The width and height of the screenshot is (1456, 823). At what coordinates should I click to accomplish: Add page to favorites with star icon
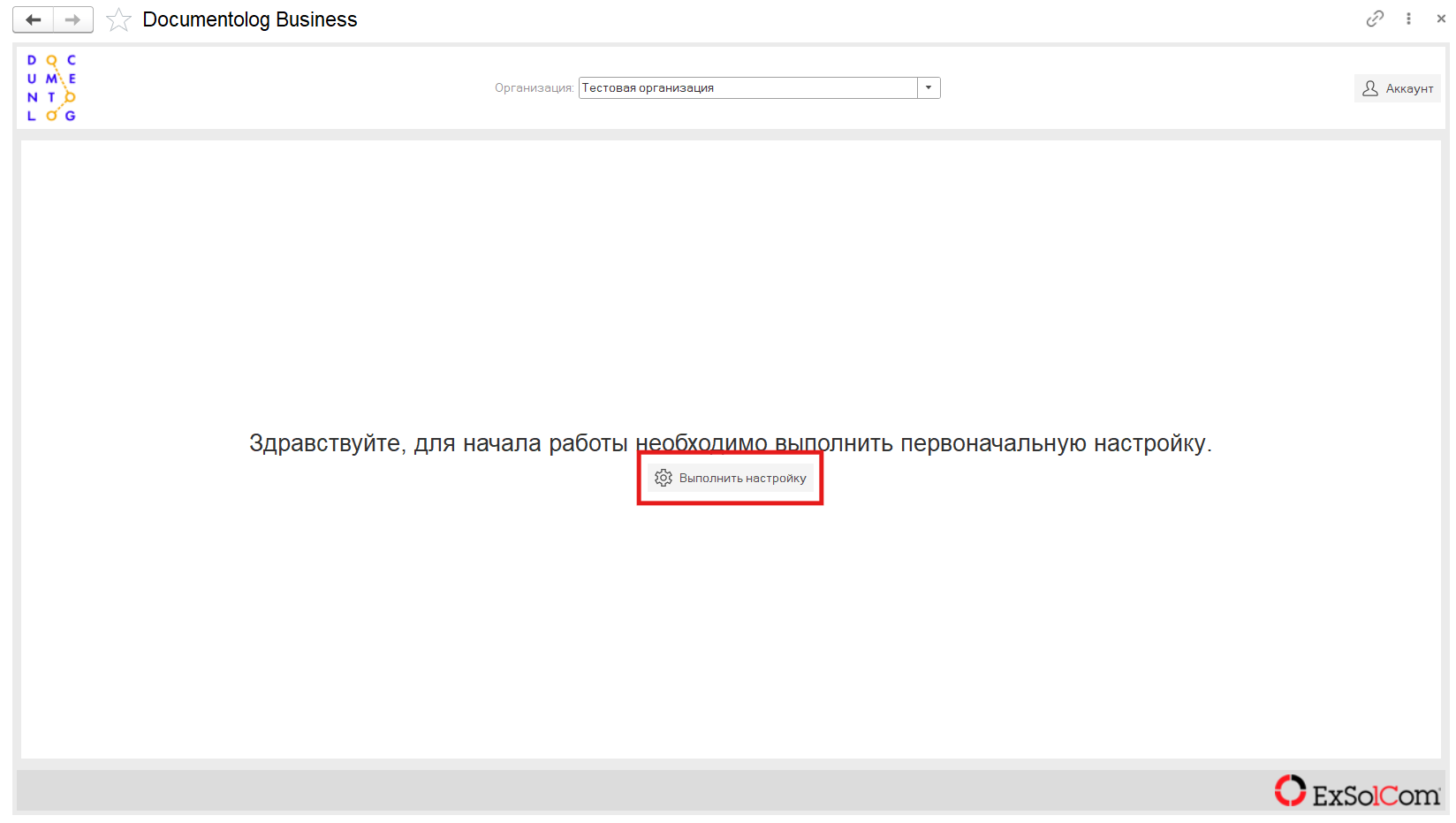click(x=118, y=19)
